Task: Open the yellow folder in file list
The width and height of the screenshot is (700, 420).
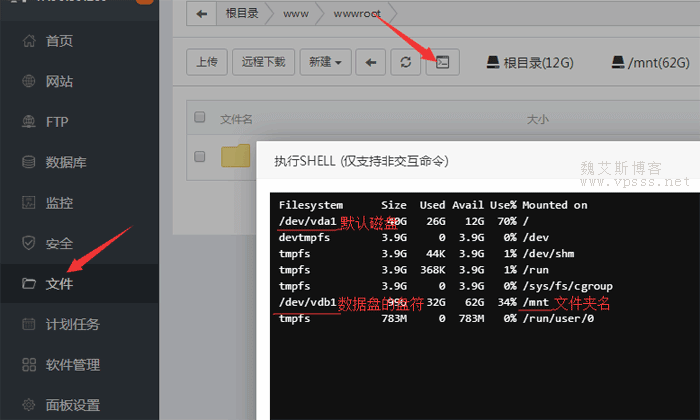Action: (x=236, y=156)
